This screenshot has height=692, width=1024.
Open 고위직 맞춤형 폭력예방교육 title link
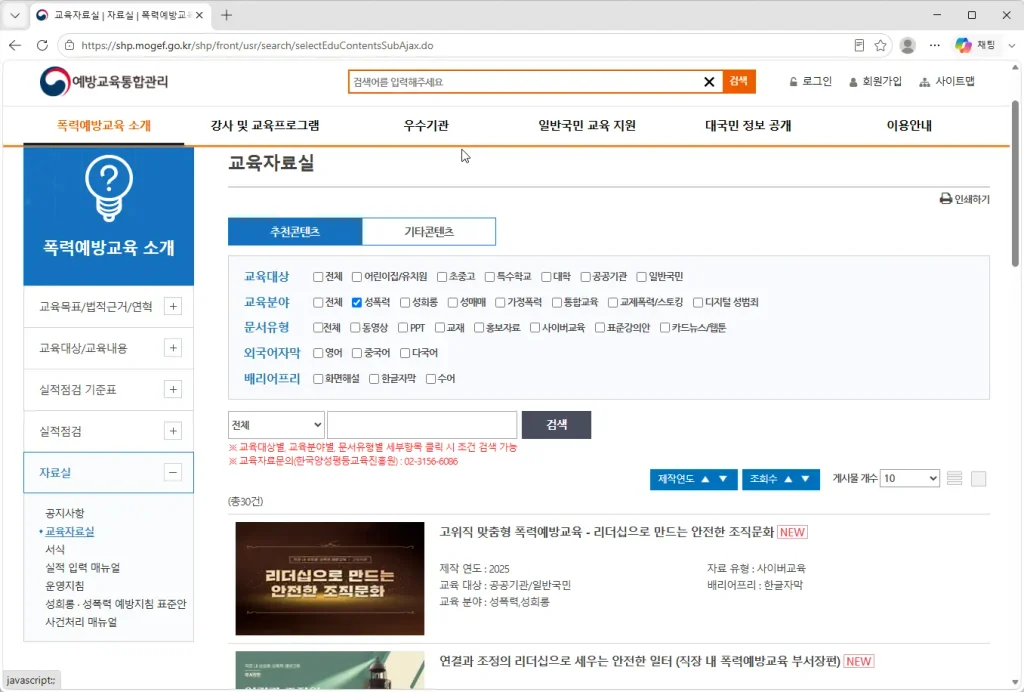607,532
